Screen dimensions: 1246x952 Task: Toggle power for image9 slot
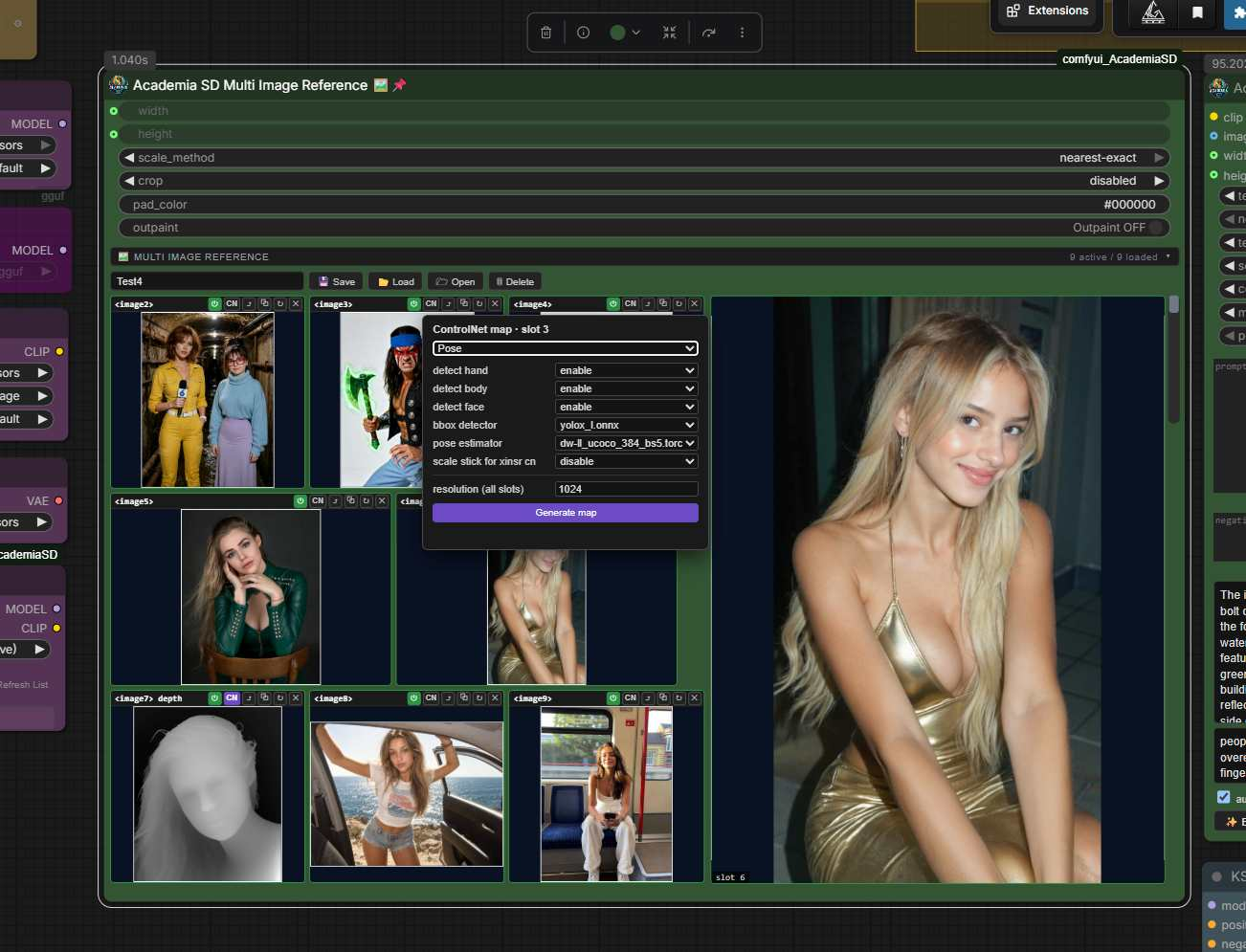613,697
